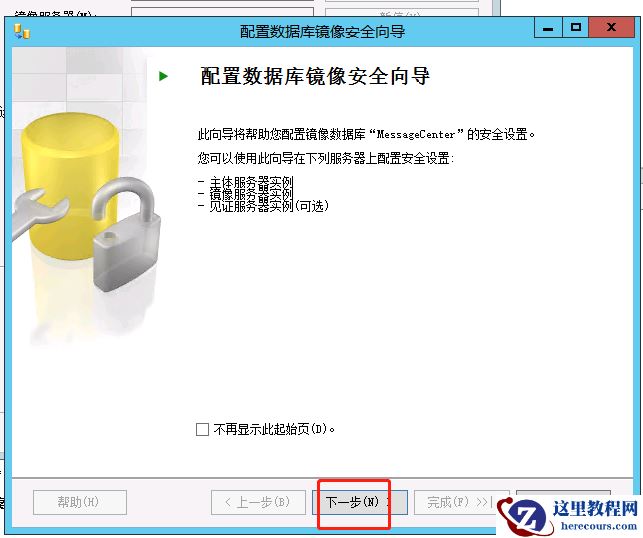Click the 完成(F) finish button

click(x=456, y=502)
